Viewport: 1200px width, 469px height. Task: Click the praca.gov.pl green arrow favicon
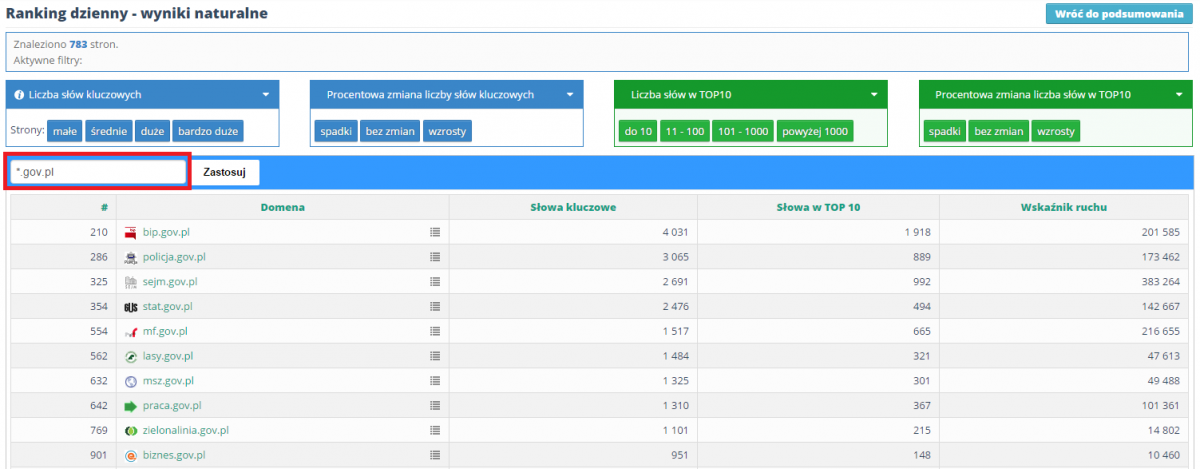pyautogui.click(x=130, y=406)
